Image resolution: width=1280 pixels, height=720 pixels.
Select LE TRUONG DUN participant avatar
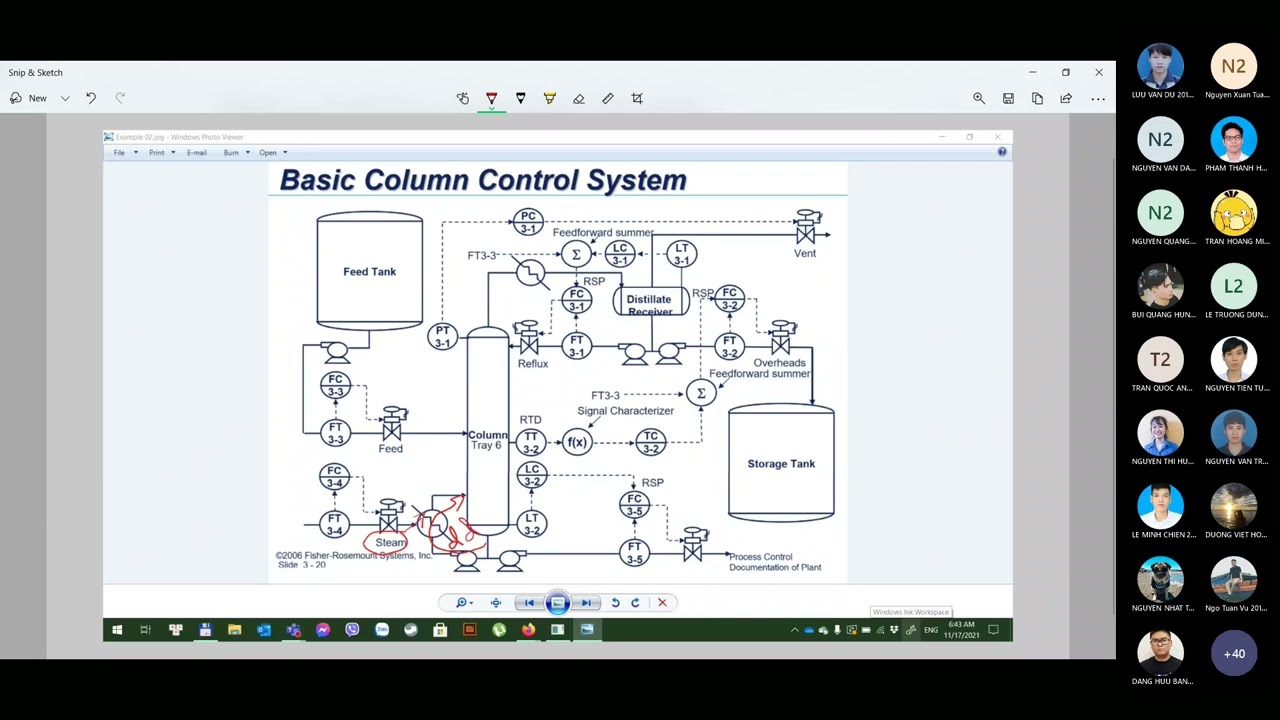pyautogui.click(x=1234, y=286)
